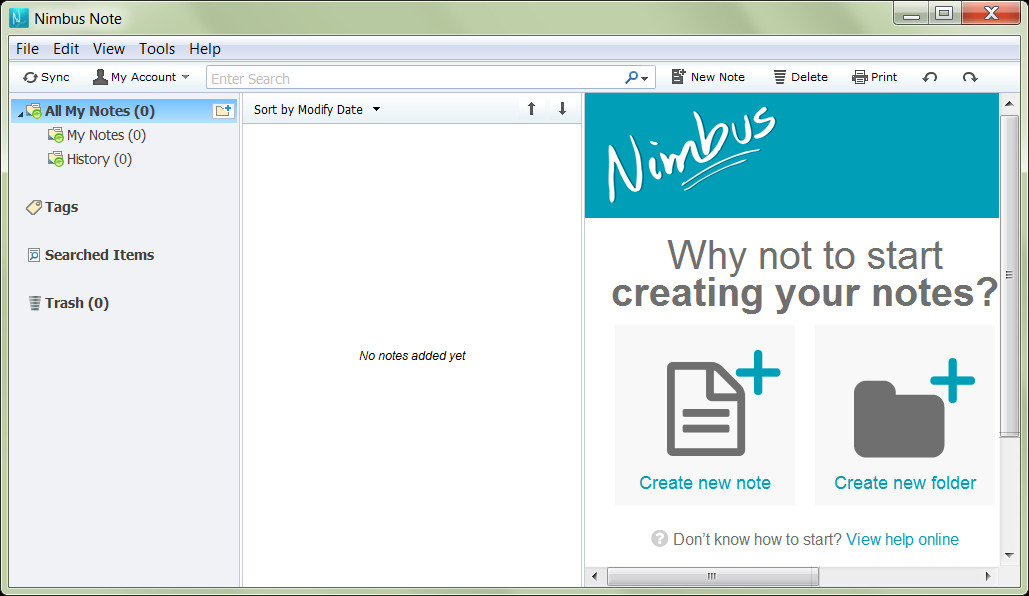
Task: Select the My Notes (0) folder
Action: tap(96, 135)
